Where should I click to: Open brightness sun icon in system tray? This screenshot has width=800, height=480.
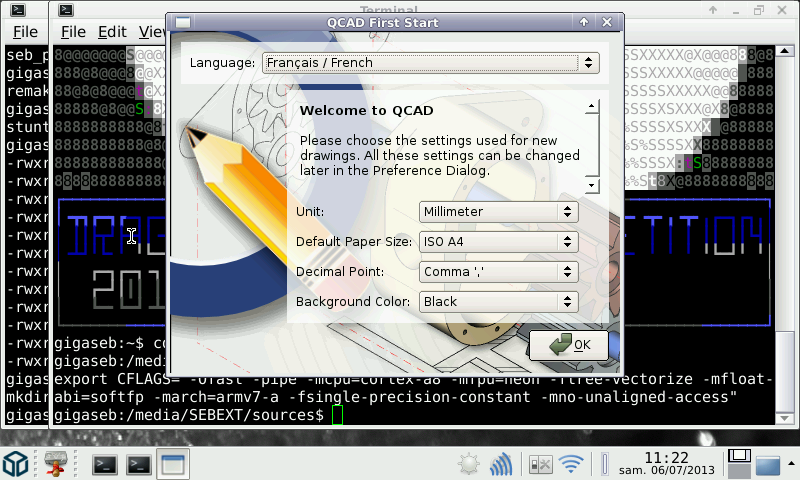pyautogui.click(x=468, y=464)
